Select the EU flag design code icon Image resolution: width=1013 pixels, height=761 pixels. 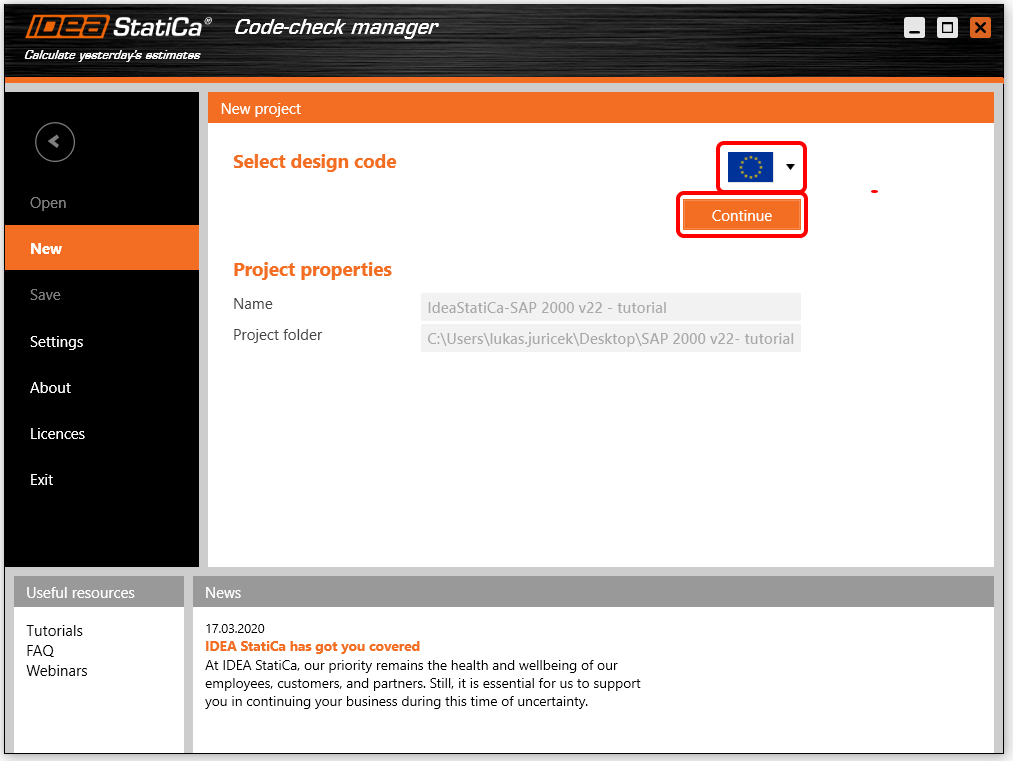tap(750, 167)
